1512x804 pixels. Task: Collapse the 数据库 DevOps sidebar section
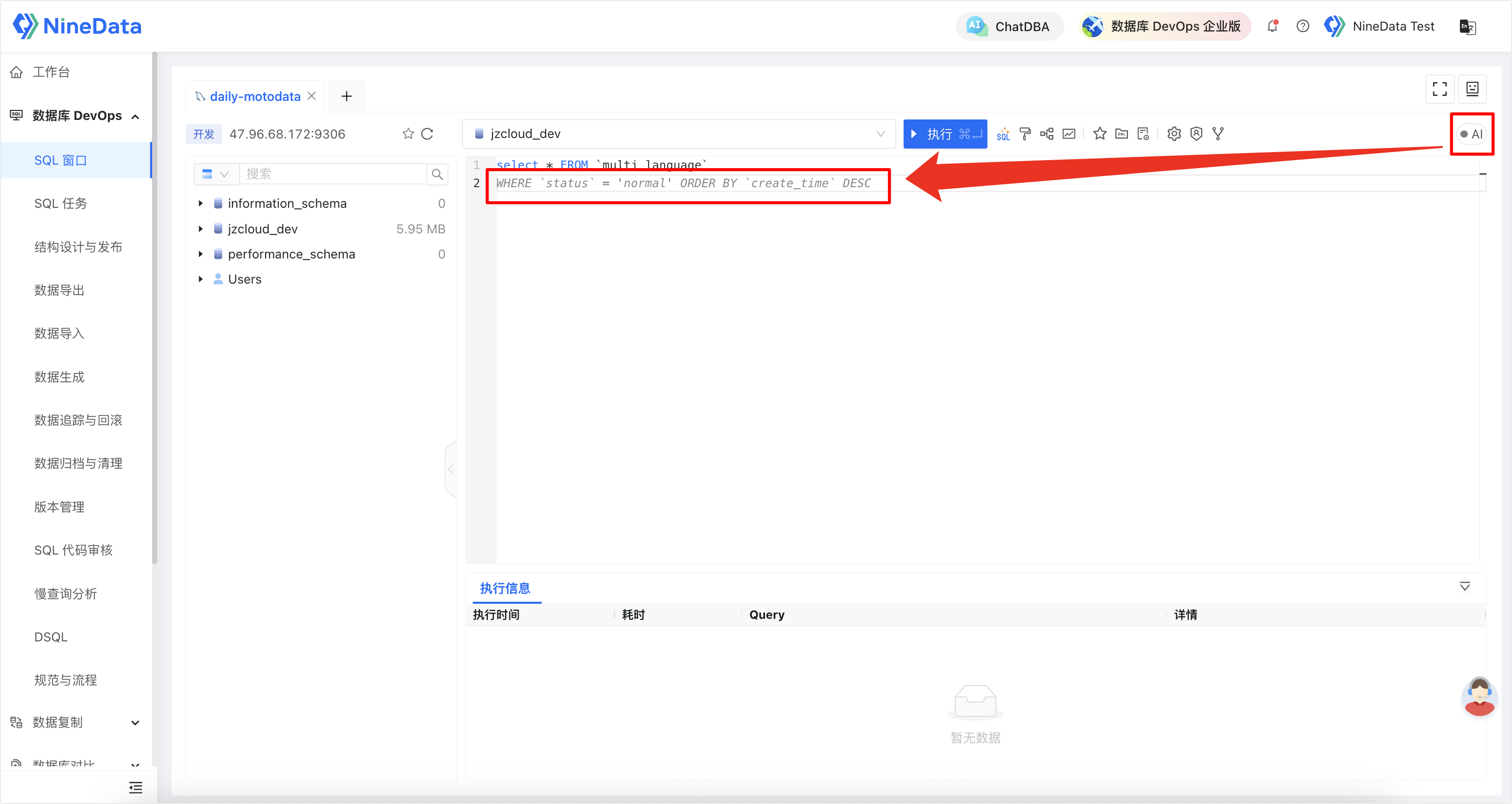[136, 116]
